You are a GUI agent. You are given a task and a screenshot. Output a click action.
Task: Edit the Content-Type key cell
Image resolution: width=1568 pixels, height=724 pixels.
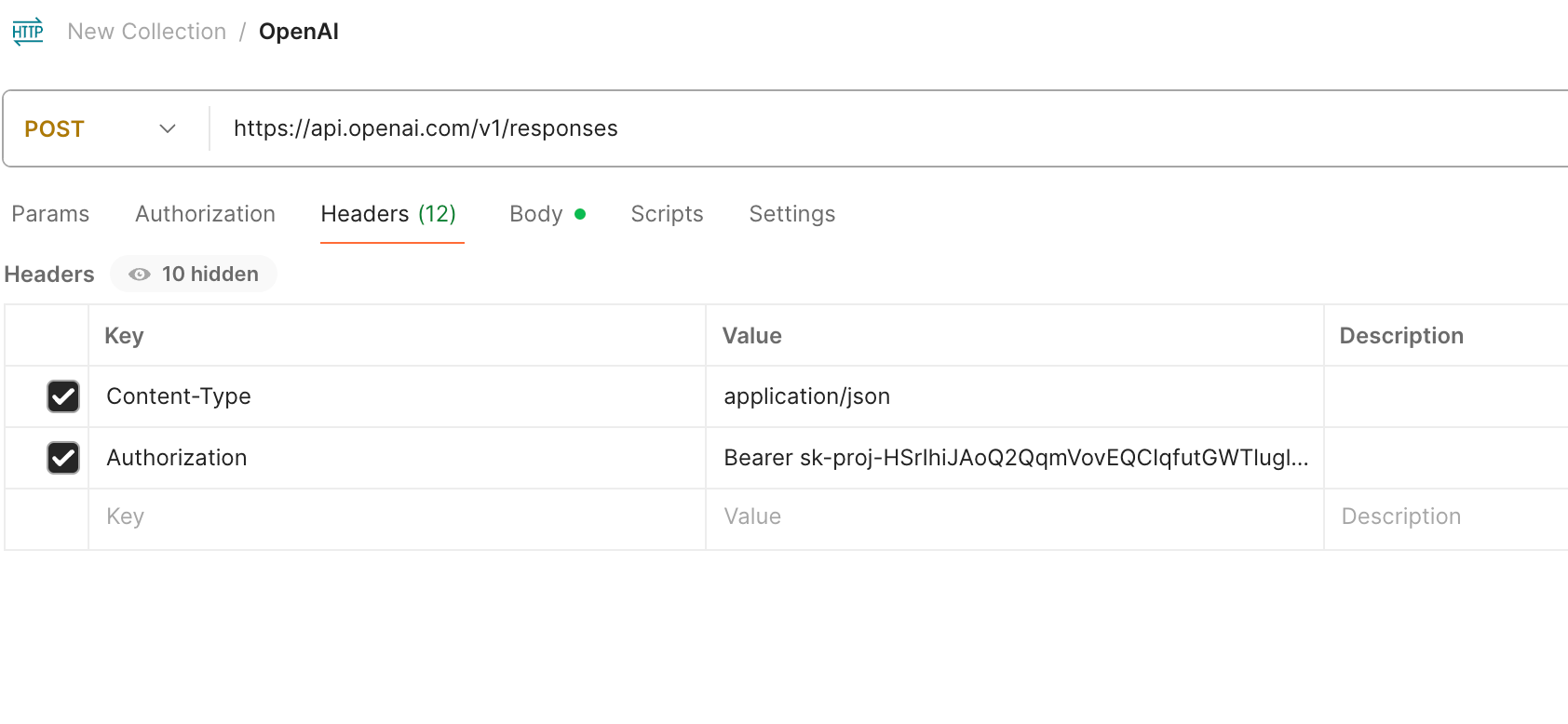[397, 396]
